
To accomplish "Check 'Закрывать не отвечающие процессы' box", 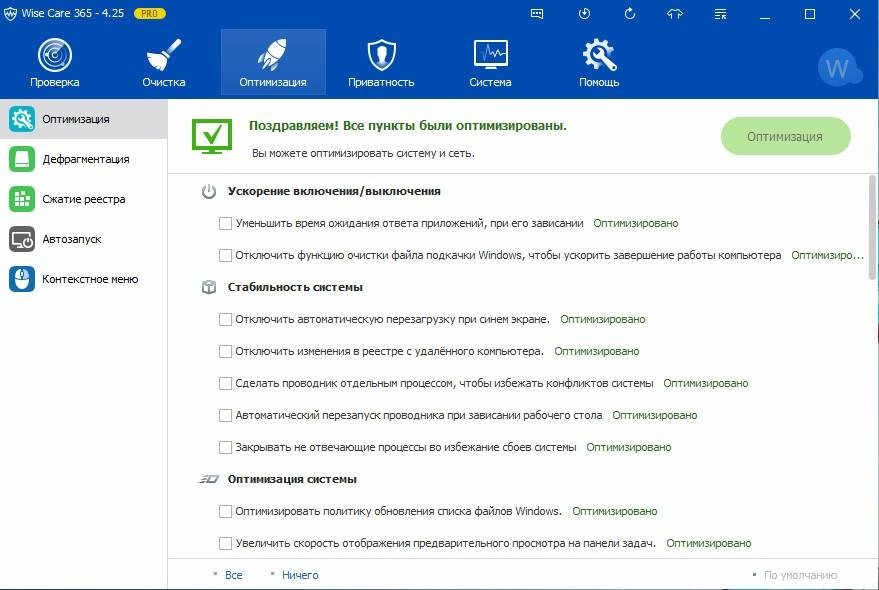I will click(225, 447).
